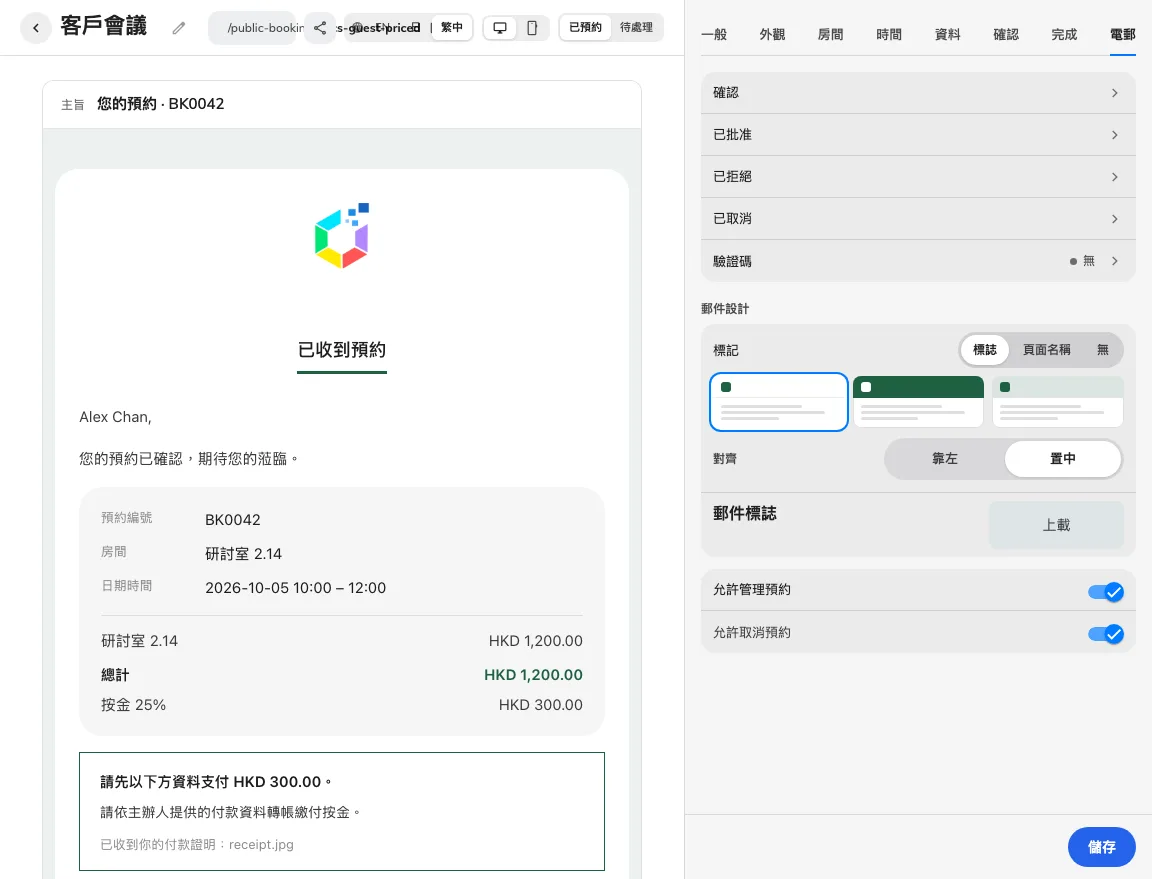The image size is (1152, 879).
Task: Click the 儲存 save button
Action: pyautogui.click(x=1101, y=847)
